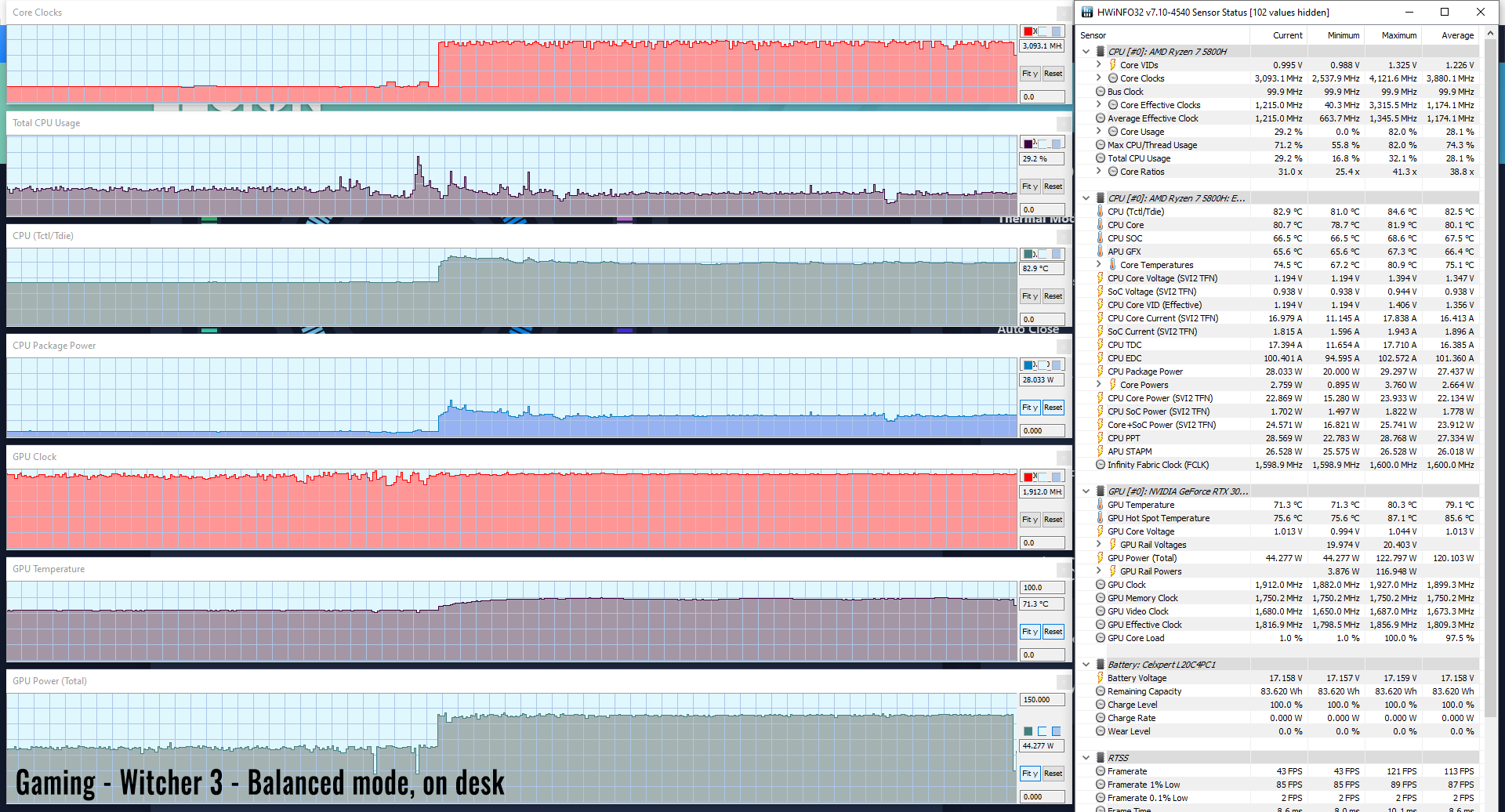Viewport: 1505px width, 812px height.
Task: Click the red color swatch on Core Clocks graph
Action: pyautogui.click(x=1028, y=31)
